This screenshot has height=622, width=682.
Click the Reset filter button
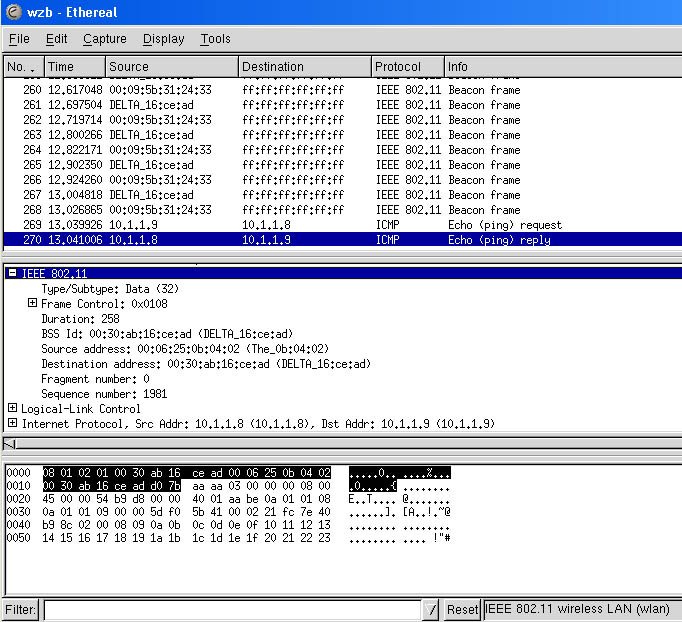coord(462,609)
